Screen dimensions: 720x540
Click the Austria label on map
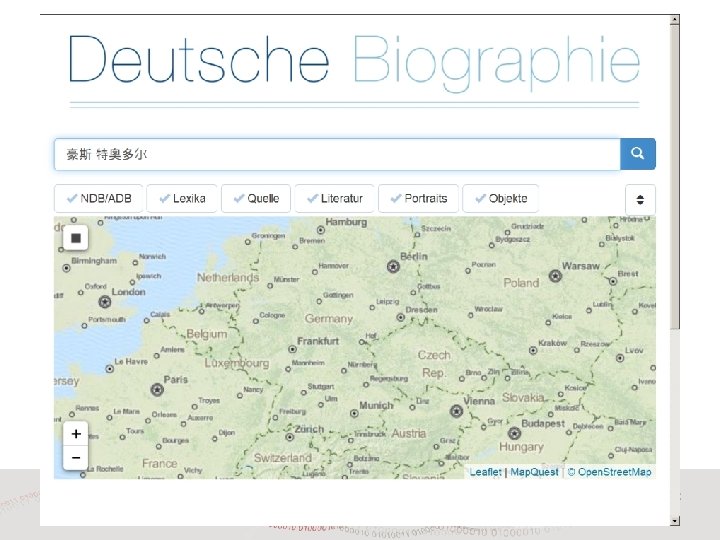(x=409, y=433)
